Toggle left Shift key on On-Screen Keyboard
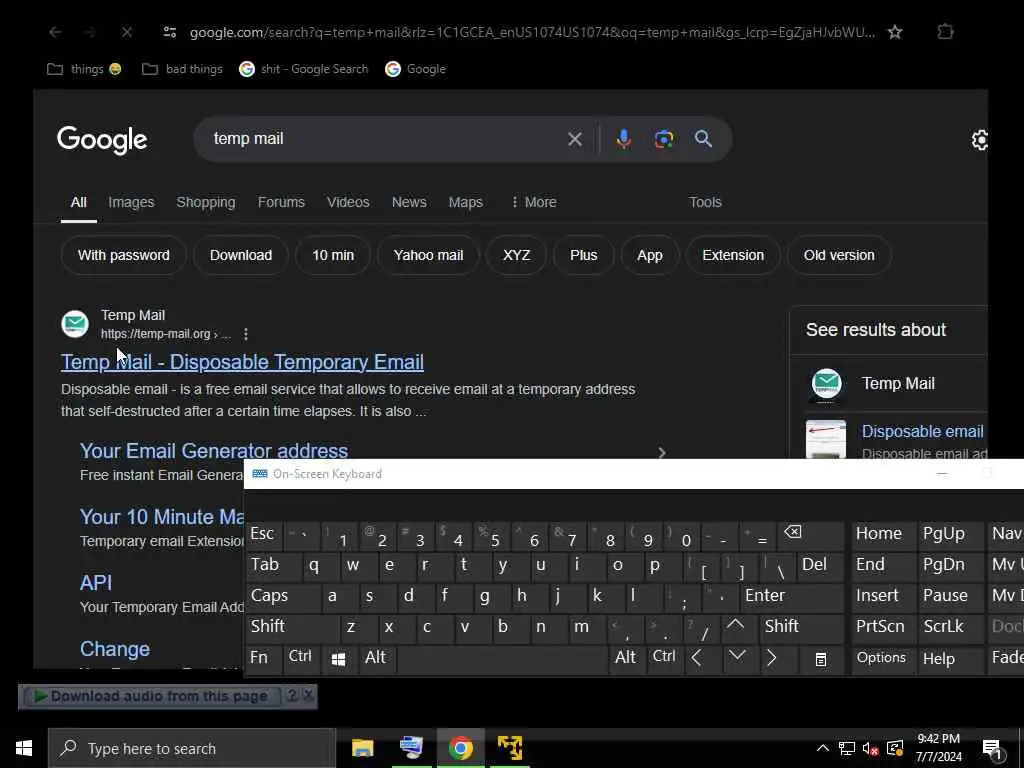The image size is (1024, 768). 293,626
